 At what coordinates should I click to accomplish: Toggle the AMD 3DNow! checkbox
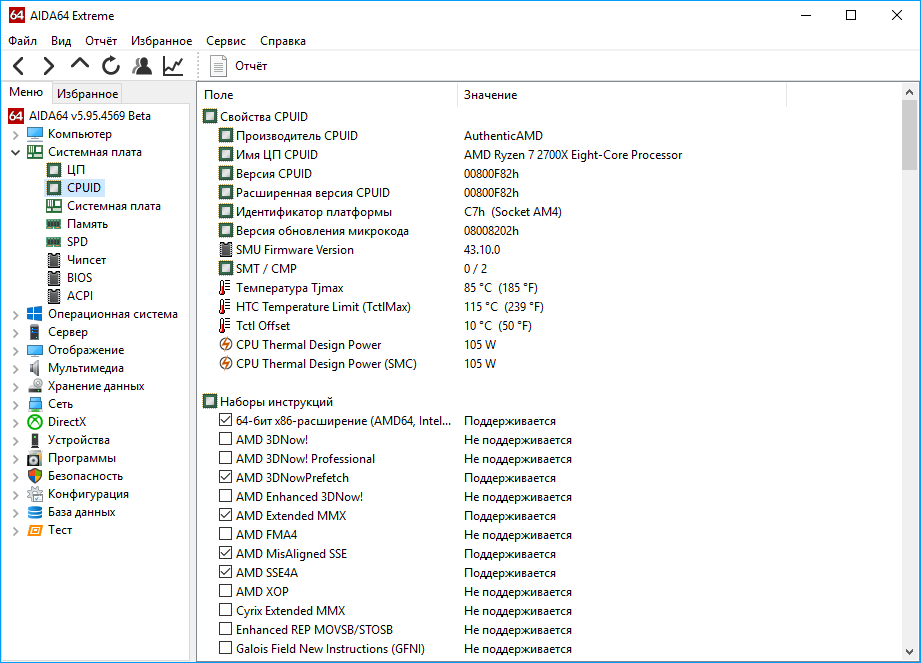225,440
